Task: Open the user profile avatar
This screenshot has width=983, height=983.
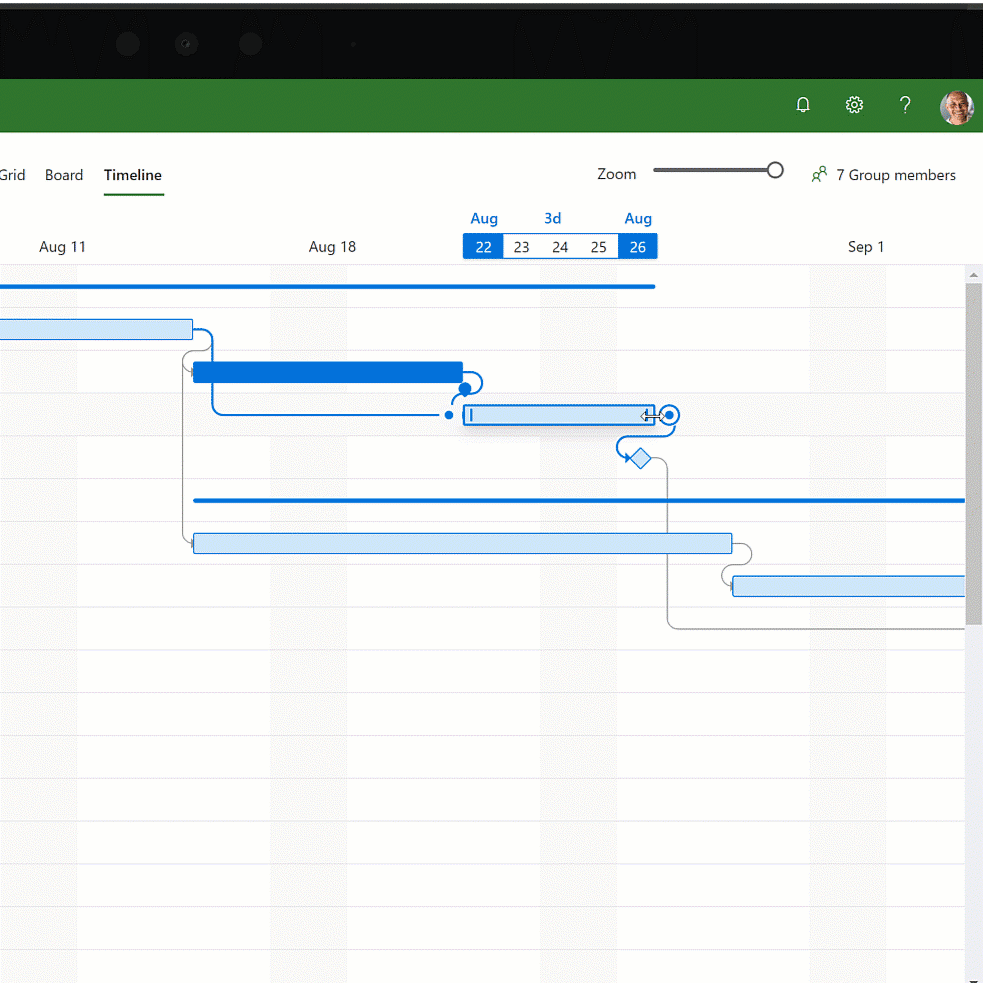Action: pos(956,107)
